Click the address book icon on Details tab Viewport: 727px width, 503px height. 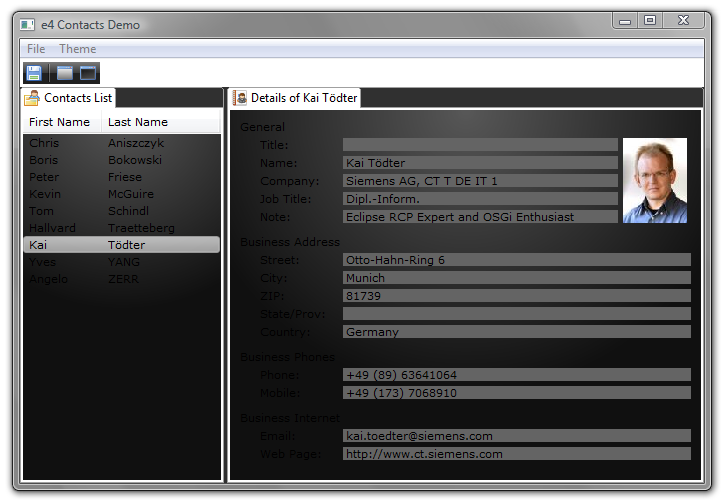point(240,98)
